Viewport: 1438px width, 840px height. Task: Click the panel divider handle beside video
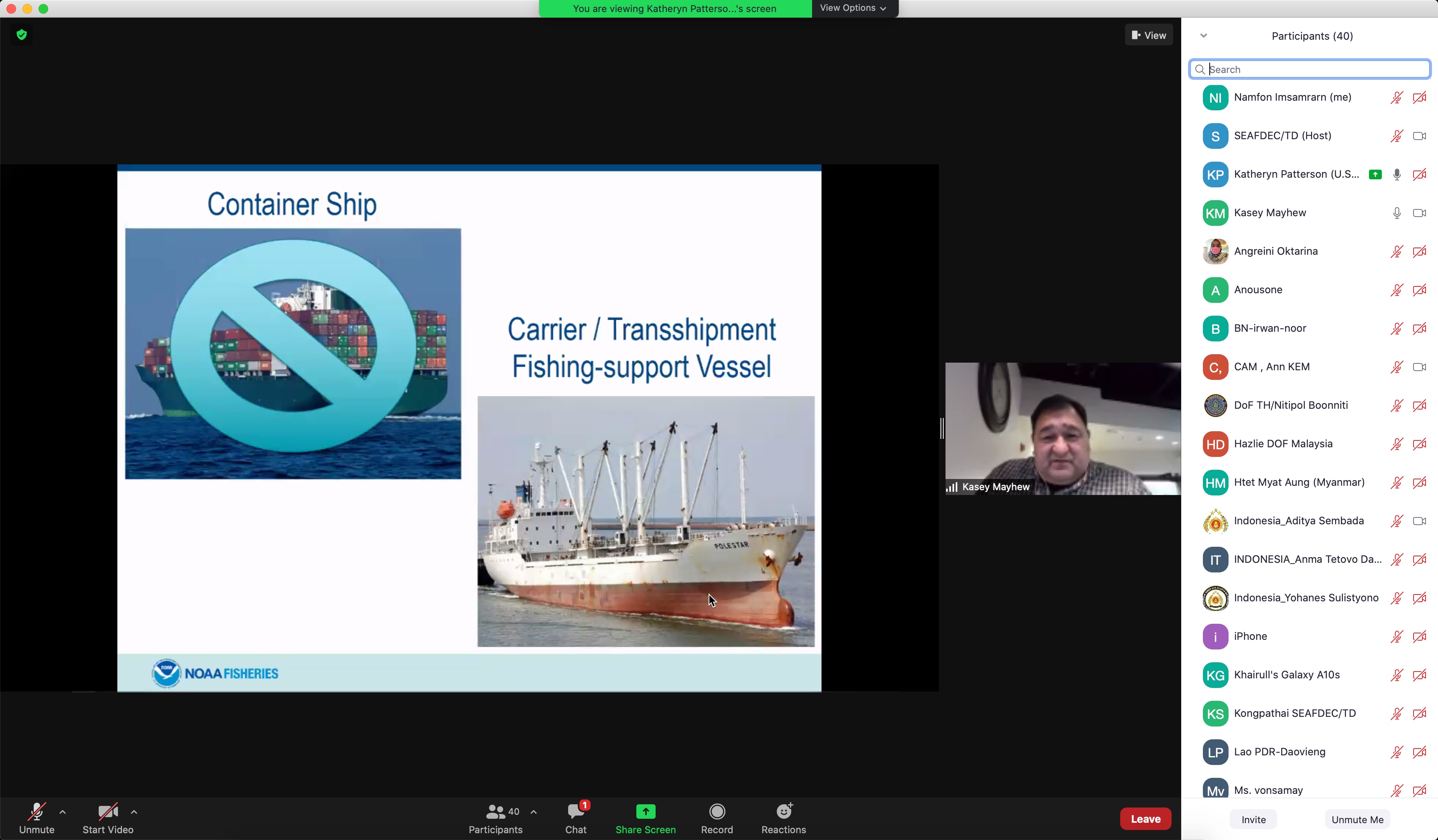942,428
